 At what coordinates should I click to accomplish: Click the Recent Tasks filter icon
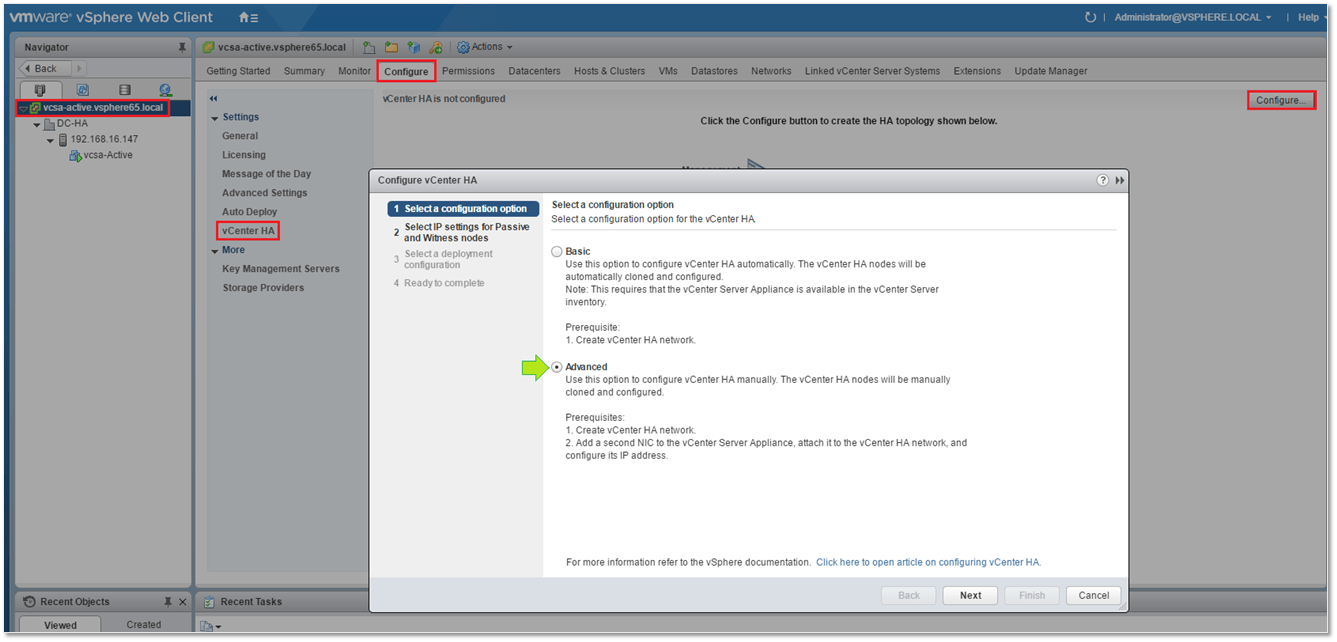[210, 626]
